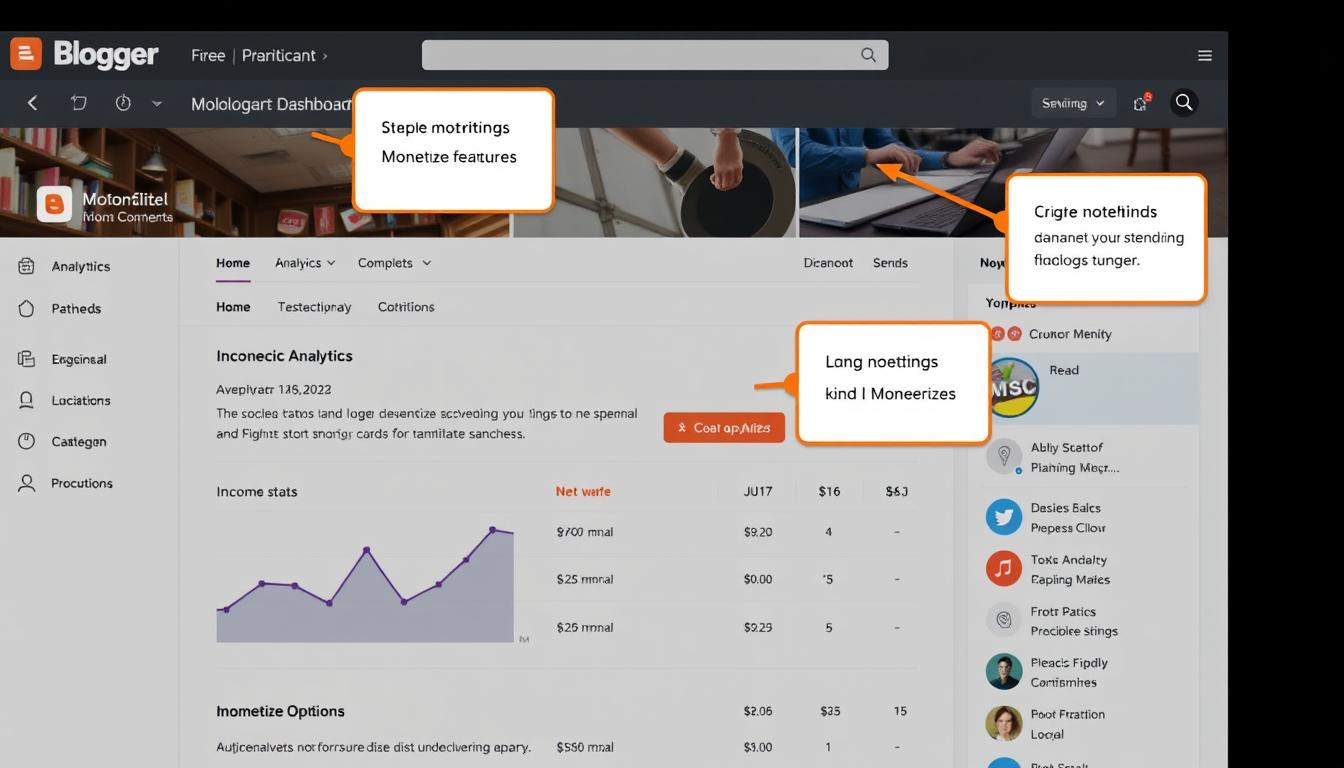The height and width of the screenshot is (768, 1344).
Task: Click the Patheds sidebar icon
Action: pos(27,308)
